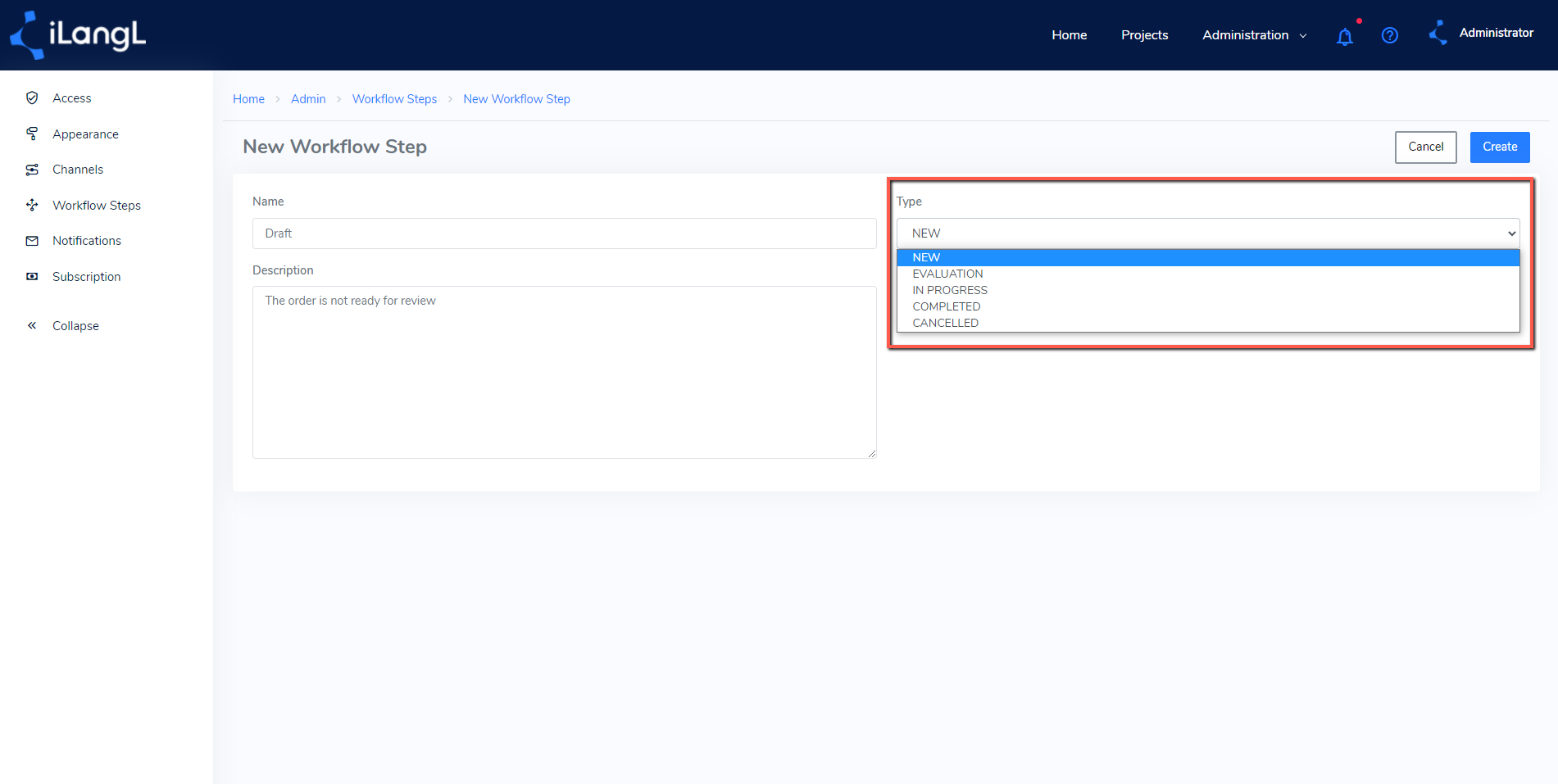1558x784 pixels.
Task: Click Admin breadcrumb link
Action: (308, 99)
